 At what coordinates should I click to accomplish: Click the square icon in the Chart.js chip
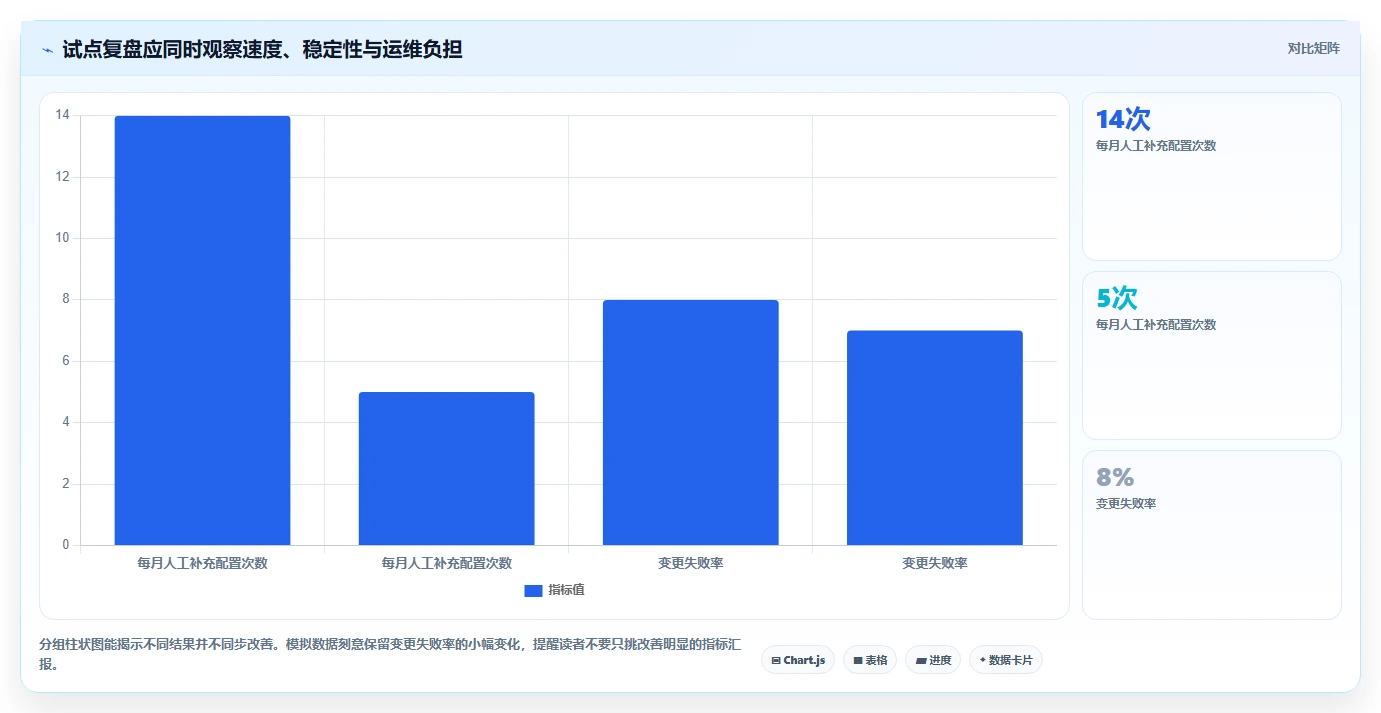(776, 660)
